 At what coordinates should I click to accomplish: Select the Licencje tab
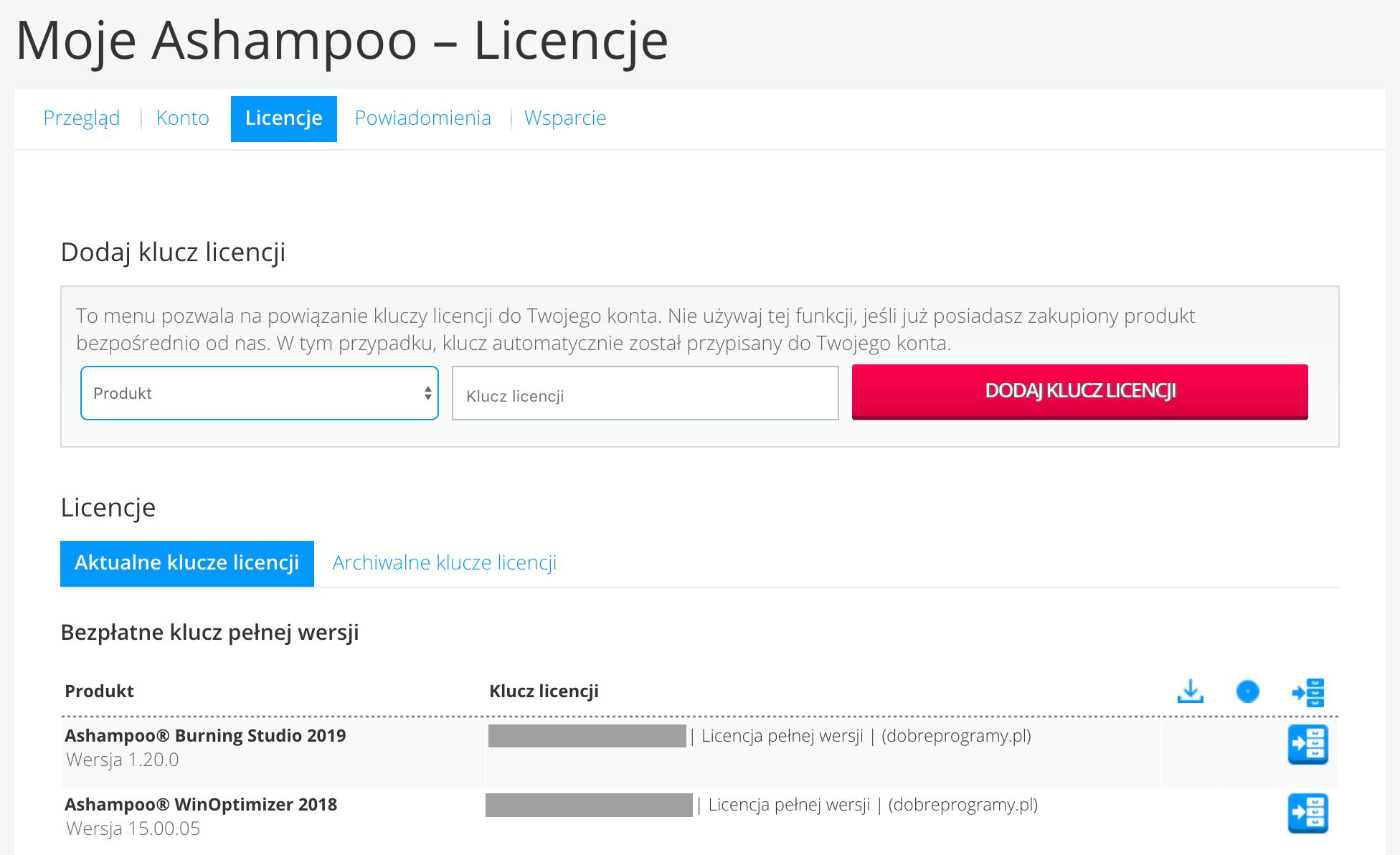284,118
